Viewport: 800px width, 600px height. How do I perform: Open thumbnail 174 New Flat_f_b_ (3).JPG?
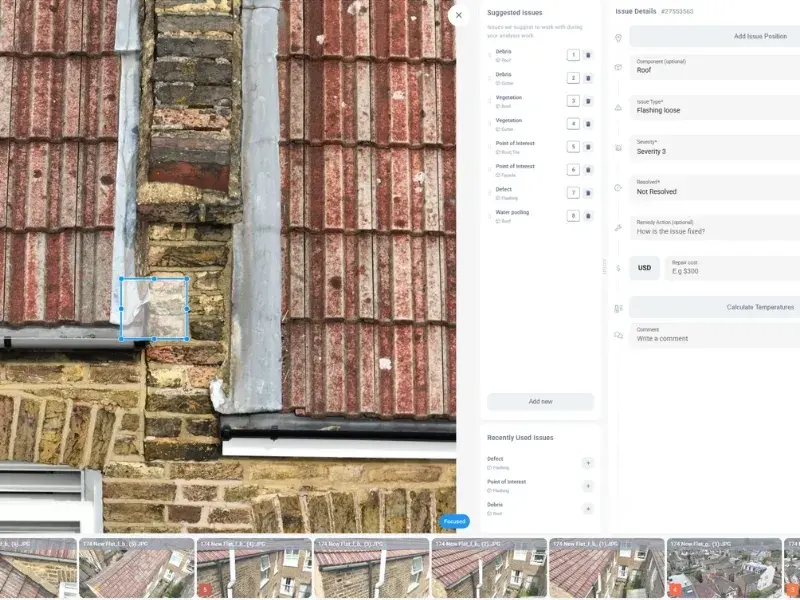click(x=371, y=568)
